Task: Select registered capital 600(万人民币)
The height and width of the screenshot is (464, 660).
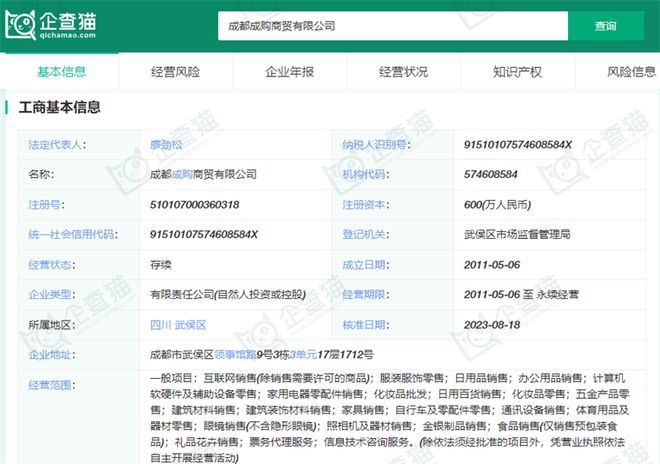Action: 497,205
